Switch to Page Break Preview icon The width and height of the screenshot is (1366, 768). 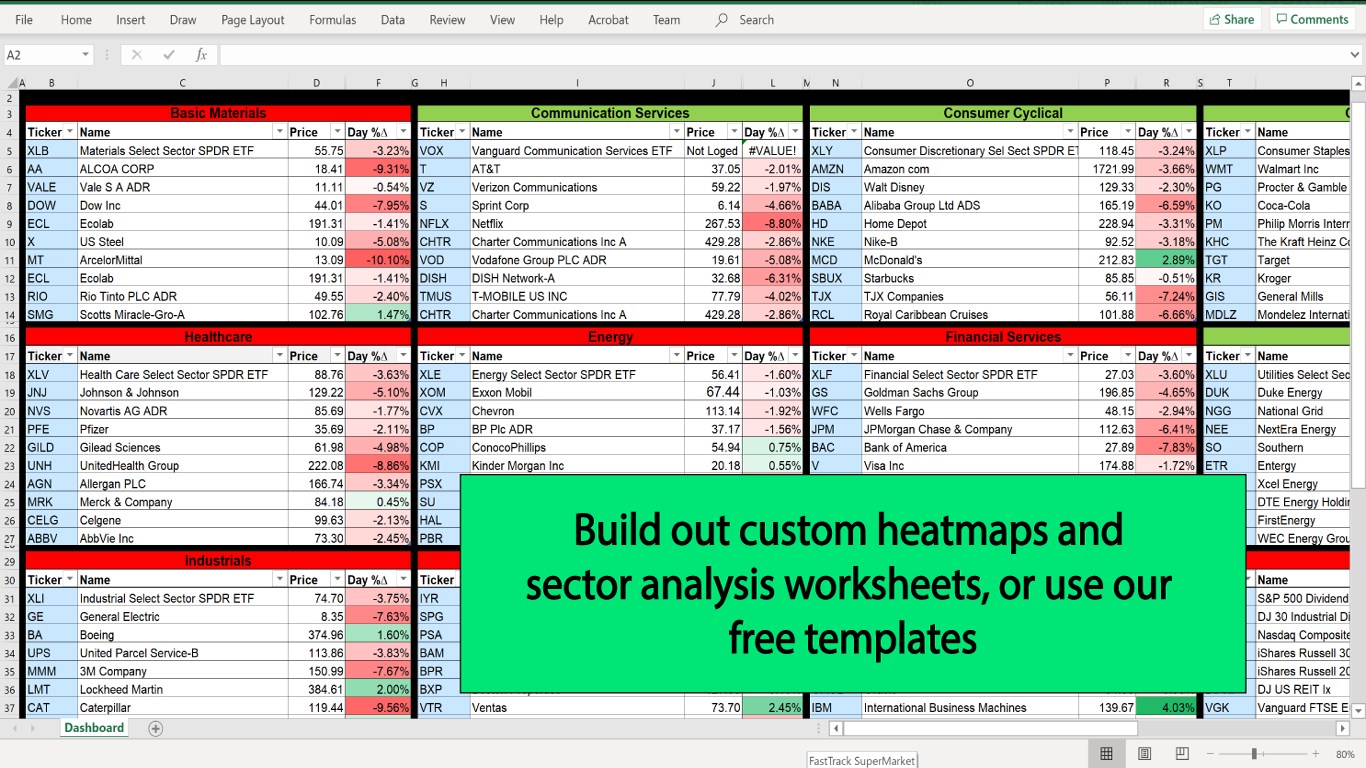tap(1182, 753)
